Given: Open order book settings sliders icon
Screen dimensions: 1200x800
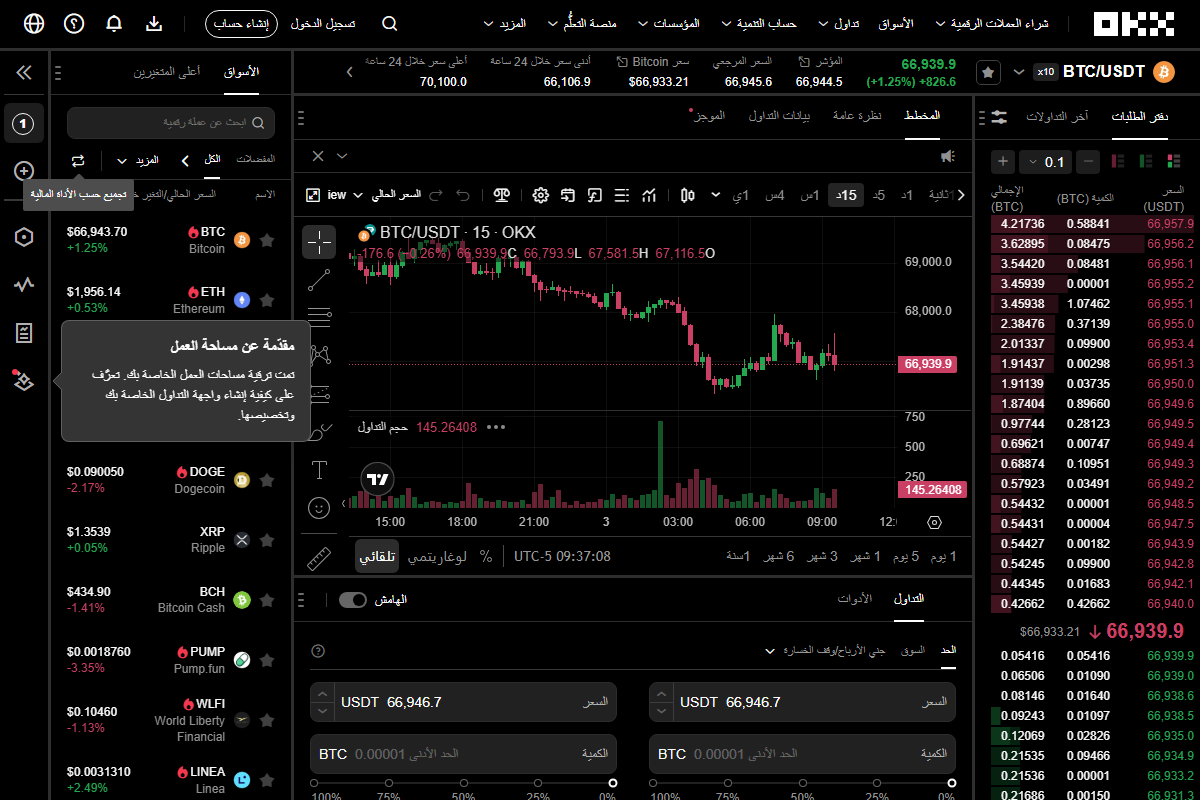Looking at the screenshot, I should click(x=1000, y=117).
